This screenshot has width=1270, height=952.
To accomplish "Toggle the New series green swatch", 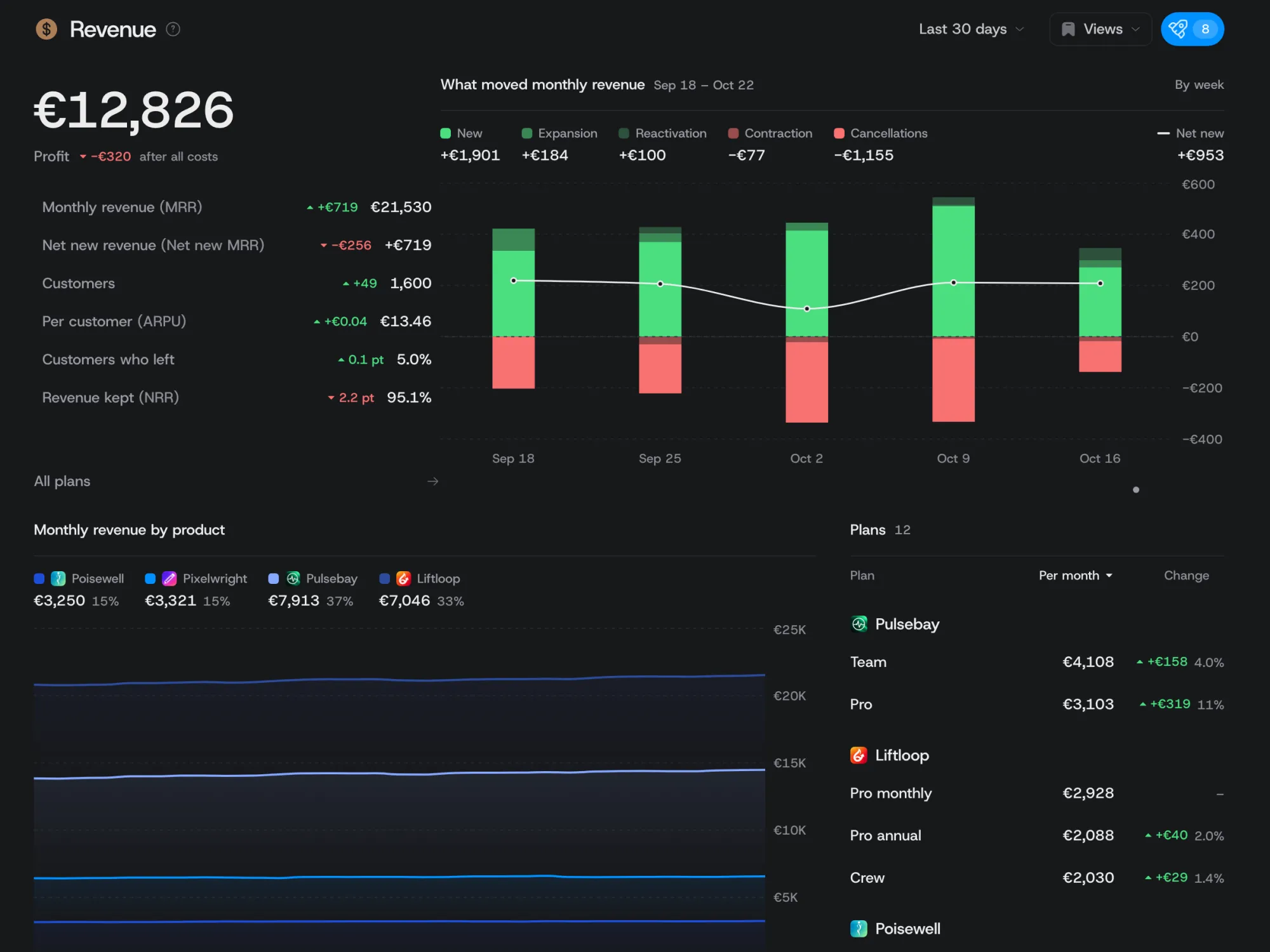I will tap(445, 133).
